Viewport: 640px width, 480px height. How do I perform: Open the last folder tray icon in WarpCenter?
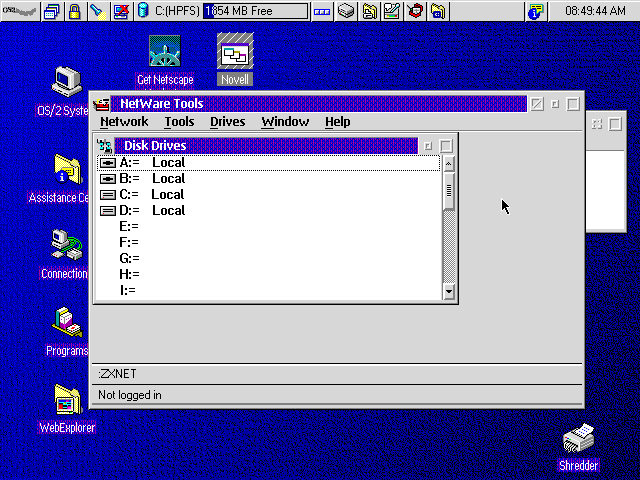point(438,11)
